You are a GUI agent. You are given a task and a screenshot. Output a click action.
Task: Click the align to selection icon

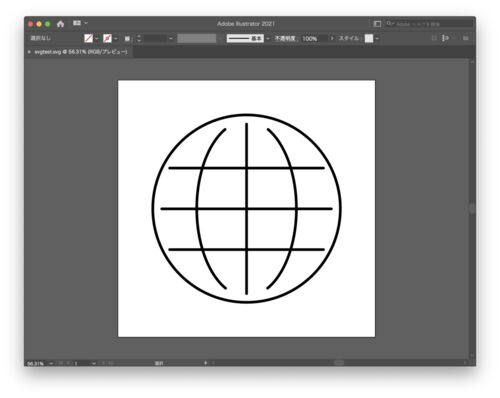pos(445,38)
